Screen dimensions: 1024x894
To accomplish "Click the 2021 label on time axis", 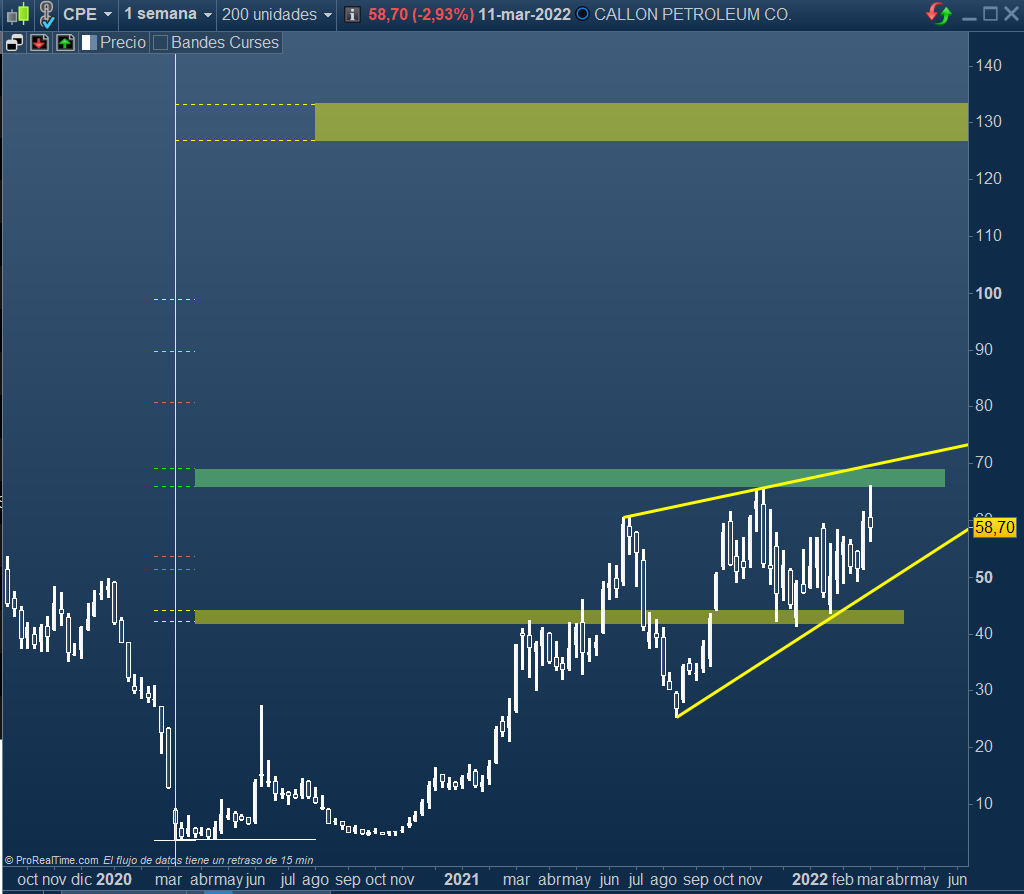I will (462, 880).
